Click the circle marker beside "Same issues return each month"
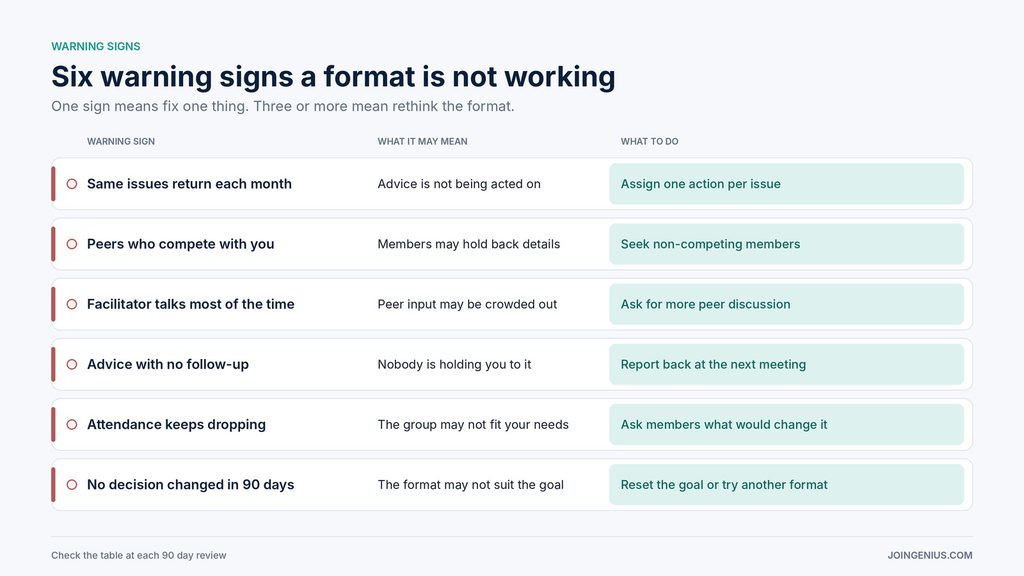 coord(72,184)
